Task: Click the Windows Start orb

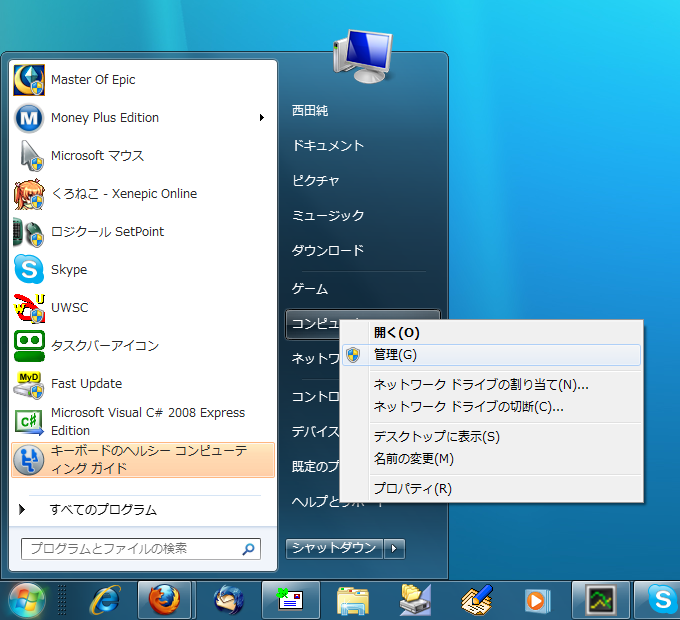Action: point(27,601)
